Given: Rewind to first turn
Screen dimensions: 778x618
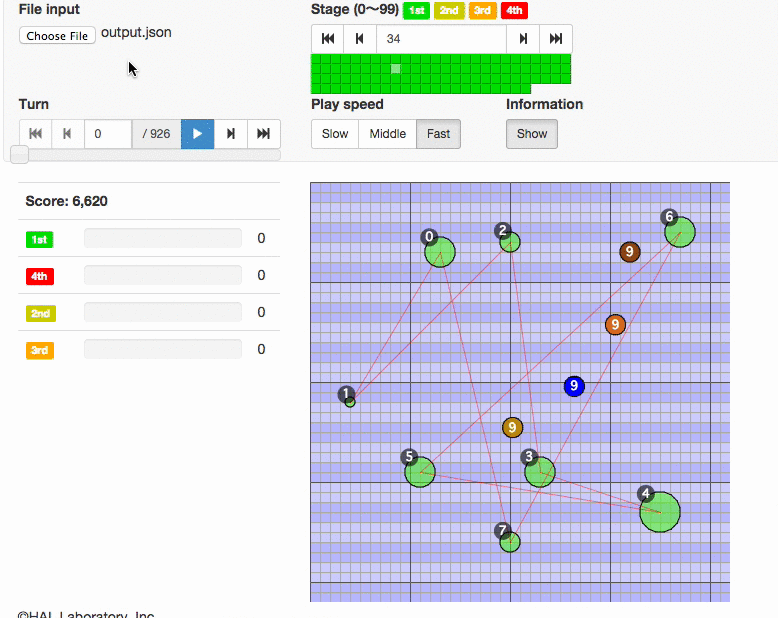Looking at the screenshot, I should [35, 134].
